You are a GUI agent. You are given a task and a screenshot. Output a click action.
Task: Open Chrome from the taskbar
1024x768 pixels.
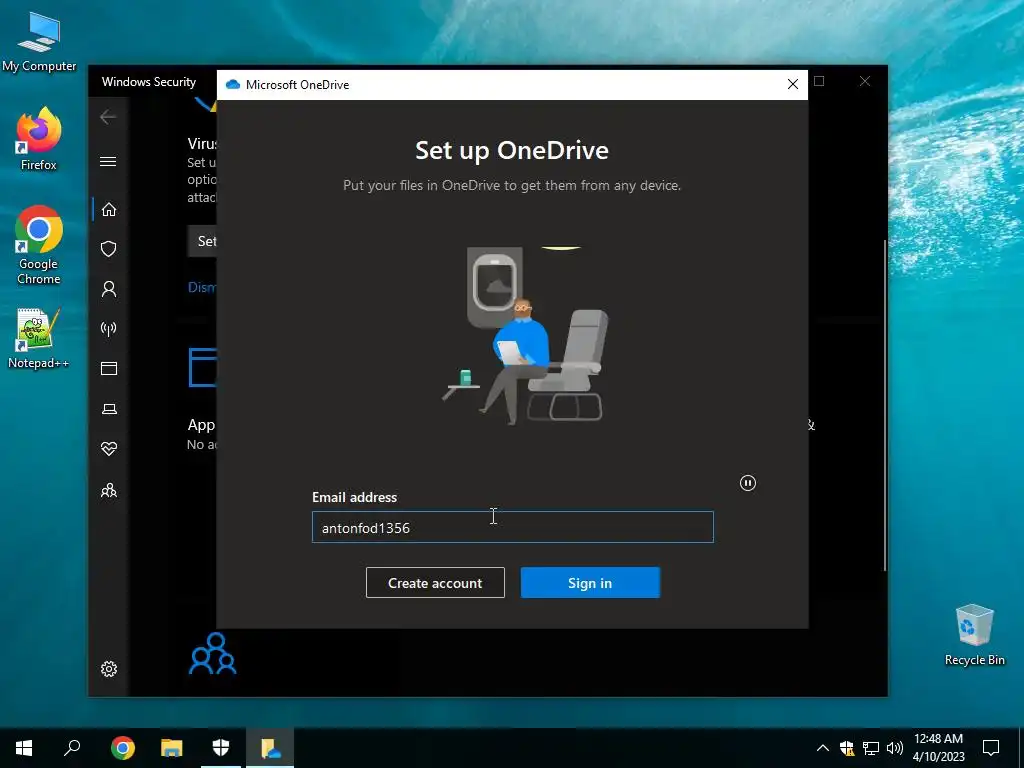pyautogui.click(x=122, y=748)
